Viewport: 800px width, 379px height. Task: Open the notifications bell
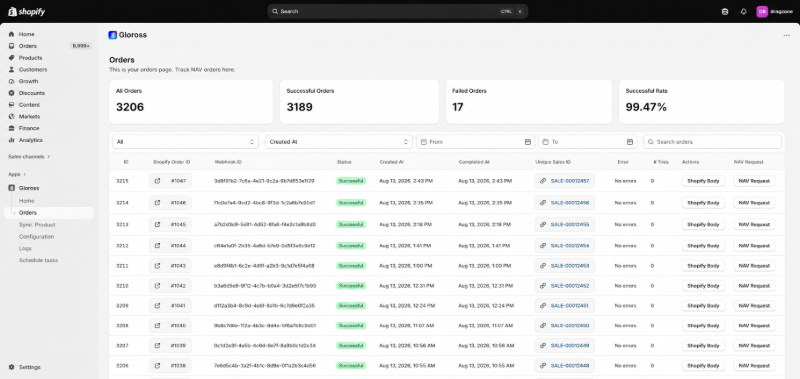[743, 11]
